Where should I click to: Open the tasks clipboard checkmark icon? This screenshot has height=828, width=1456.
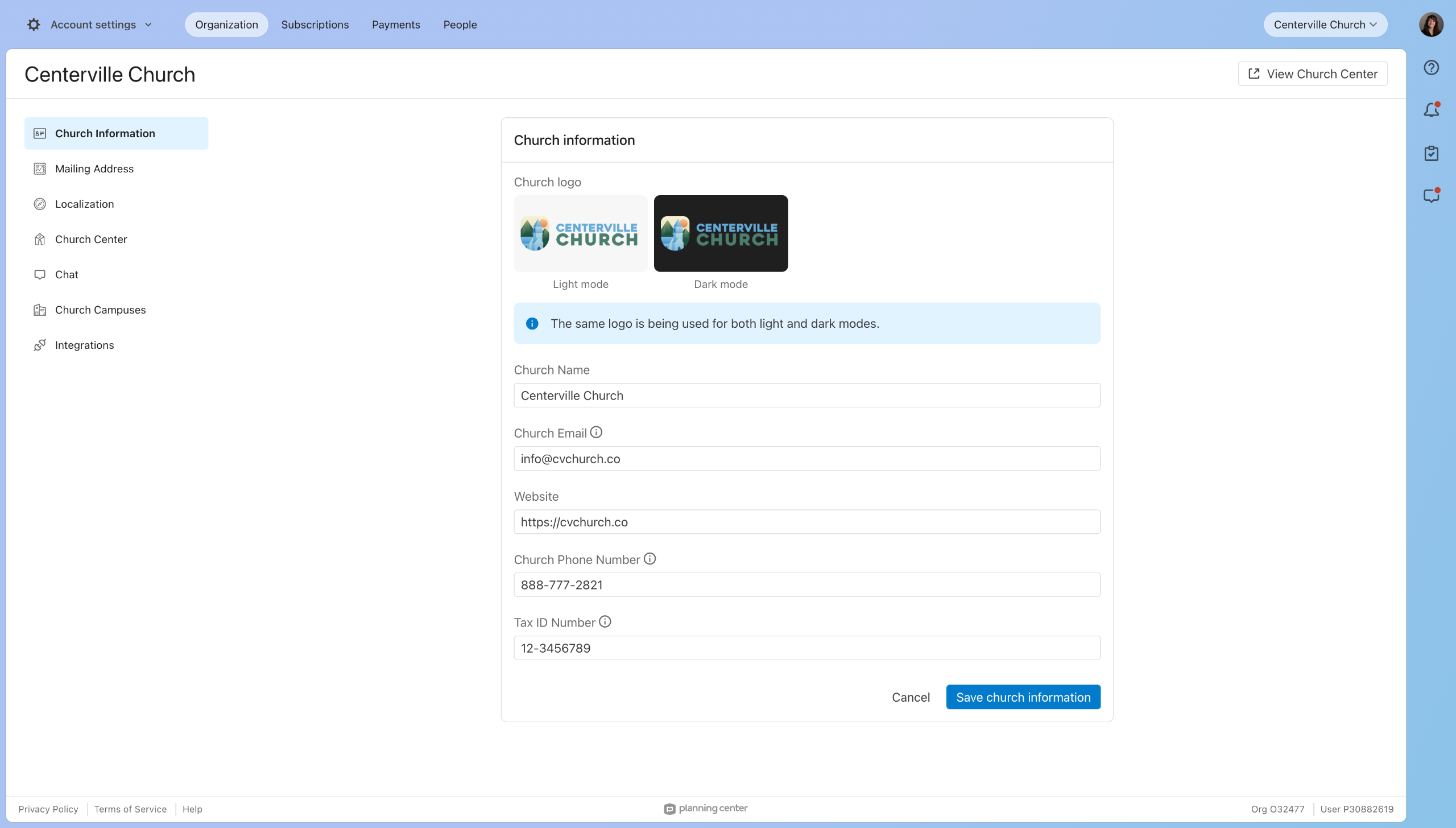click(x=1431, y=153)
